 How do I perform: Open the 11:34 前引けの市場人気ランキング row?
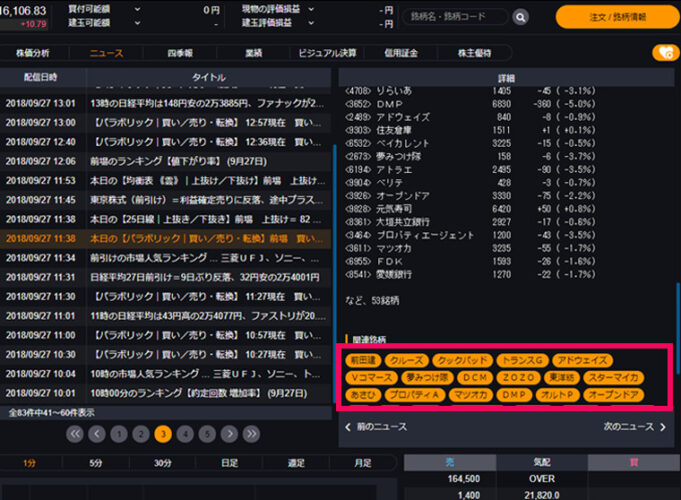(165, 258)
